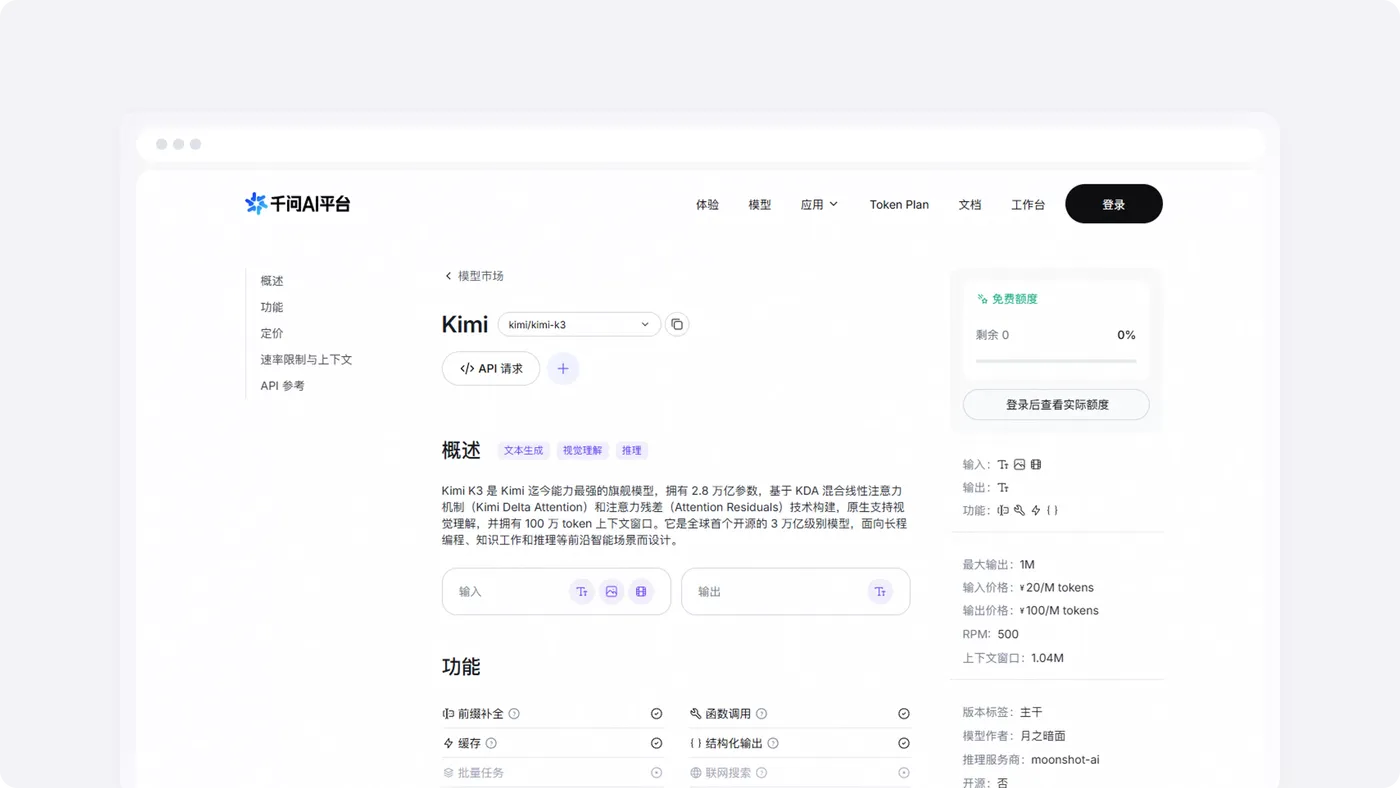Click the 文本生成 tag
Viewport: 1400px width, 788px height.
(x=523, y=451)
